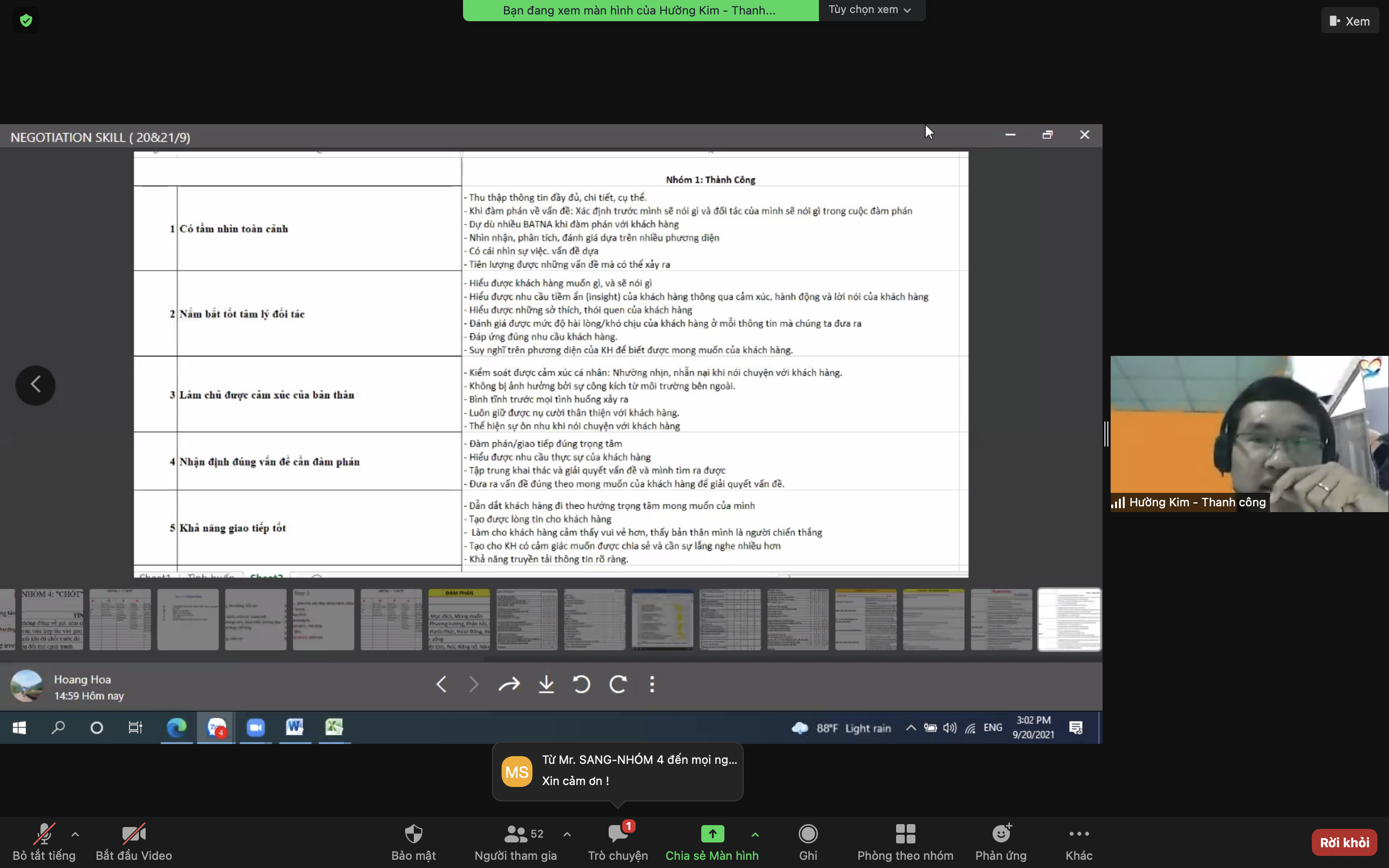Start recording with Ghi button
This screenshot has height=868, width=1389.
[807, 841]
